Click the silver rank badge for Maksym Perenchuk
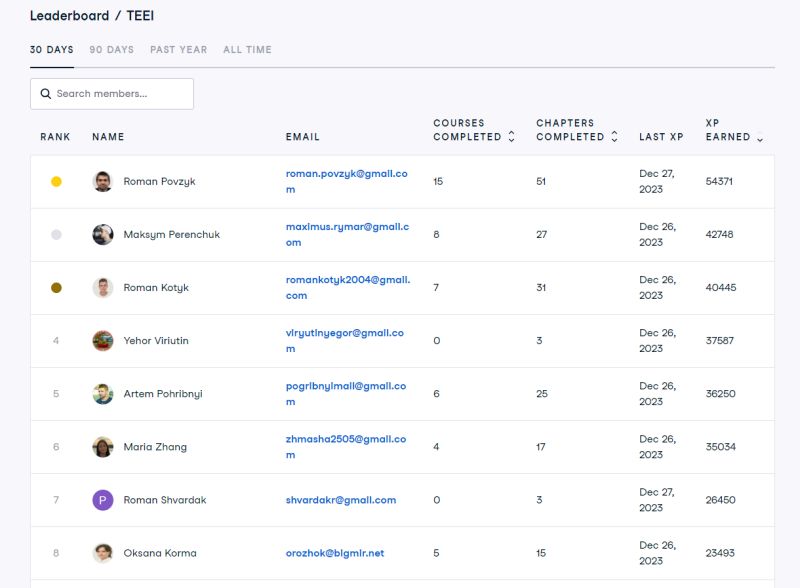This screenshot has height=588, width=800. pyautogui.click(x=56, y=235)
